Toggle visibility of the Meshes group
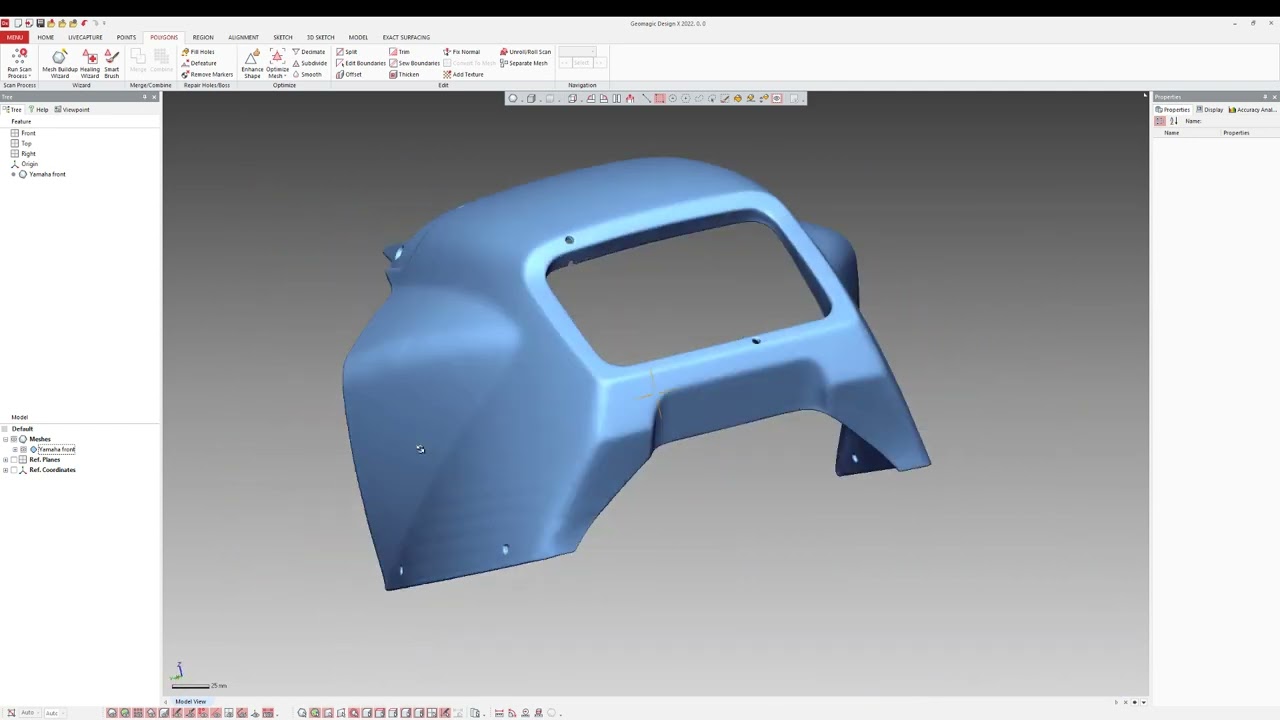The height and width of the screenshot is (720, 1280). (x=14, y=439)
